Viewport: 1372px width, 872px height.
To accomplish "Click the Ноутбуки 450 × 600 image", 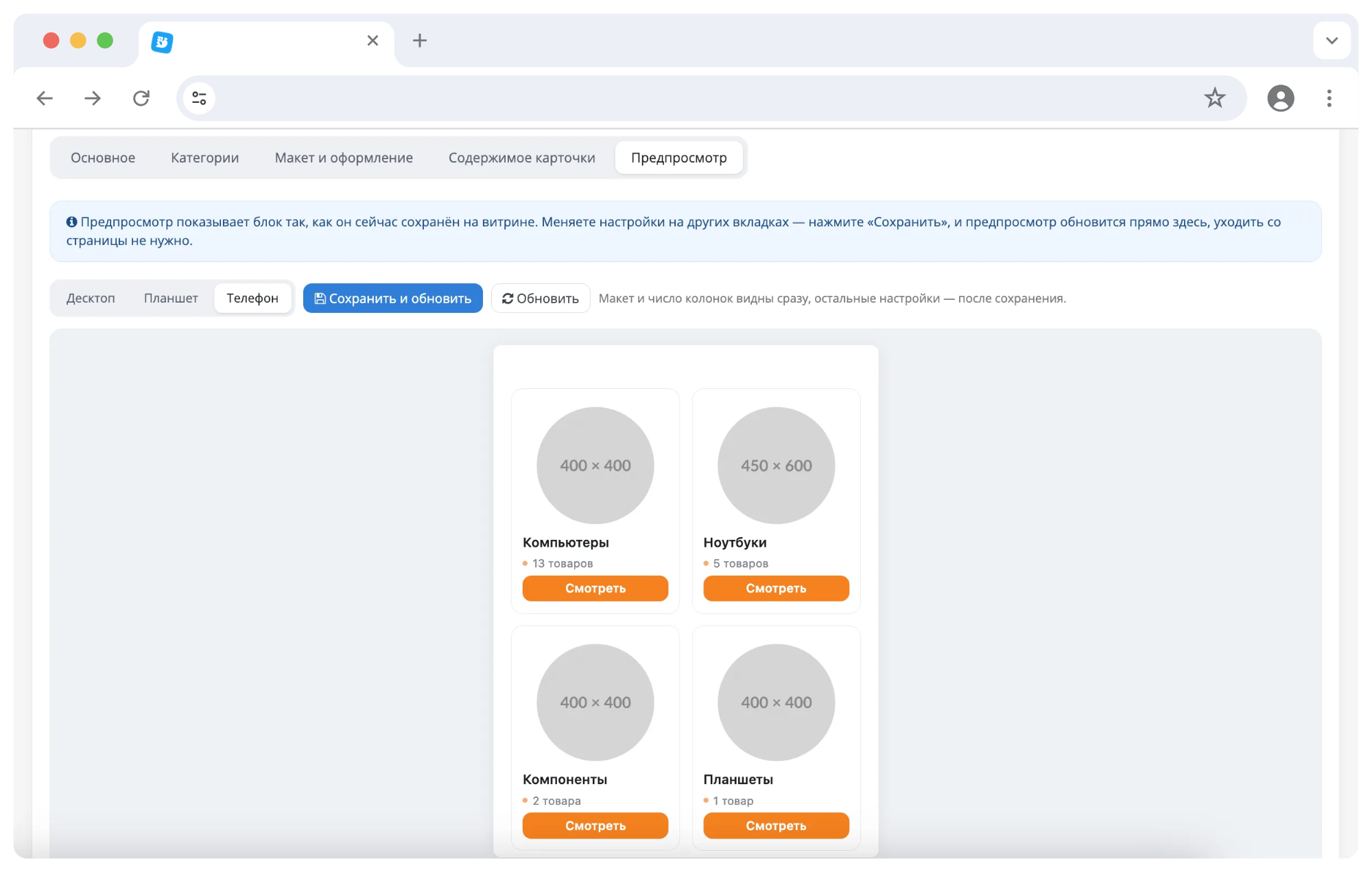I will pyautogui.click(x=776, y=465).
